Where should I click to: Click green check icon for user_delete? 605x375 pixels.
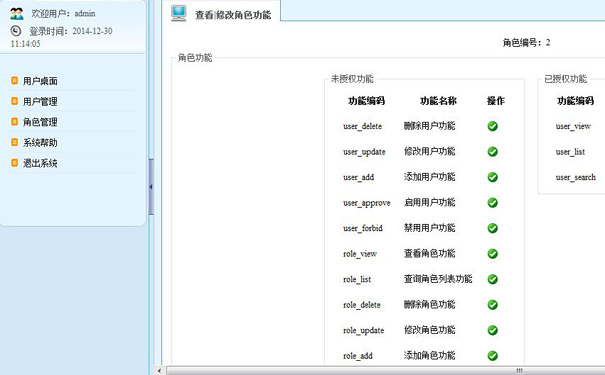[x=492, y=126]
